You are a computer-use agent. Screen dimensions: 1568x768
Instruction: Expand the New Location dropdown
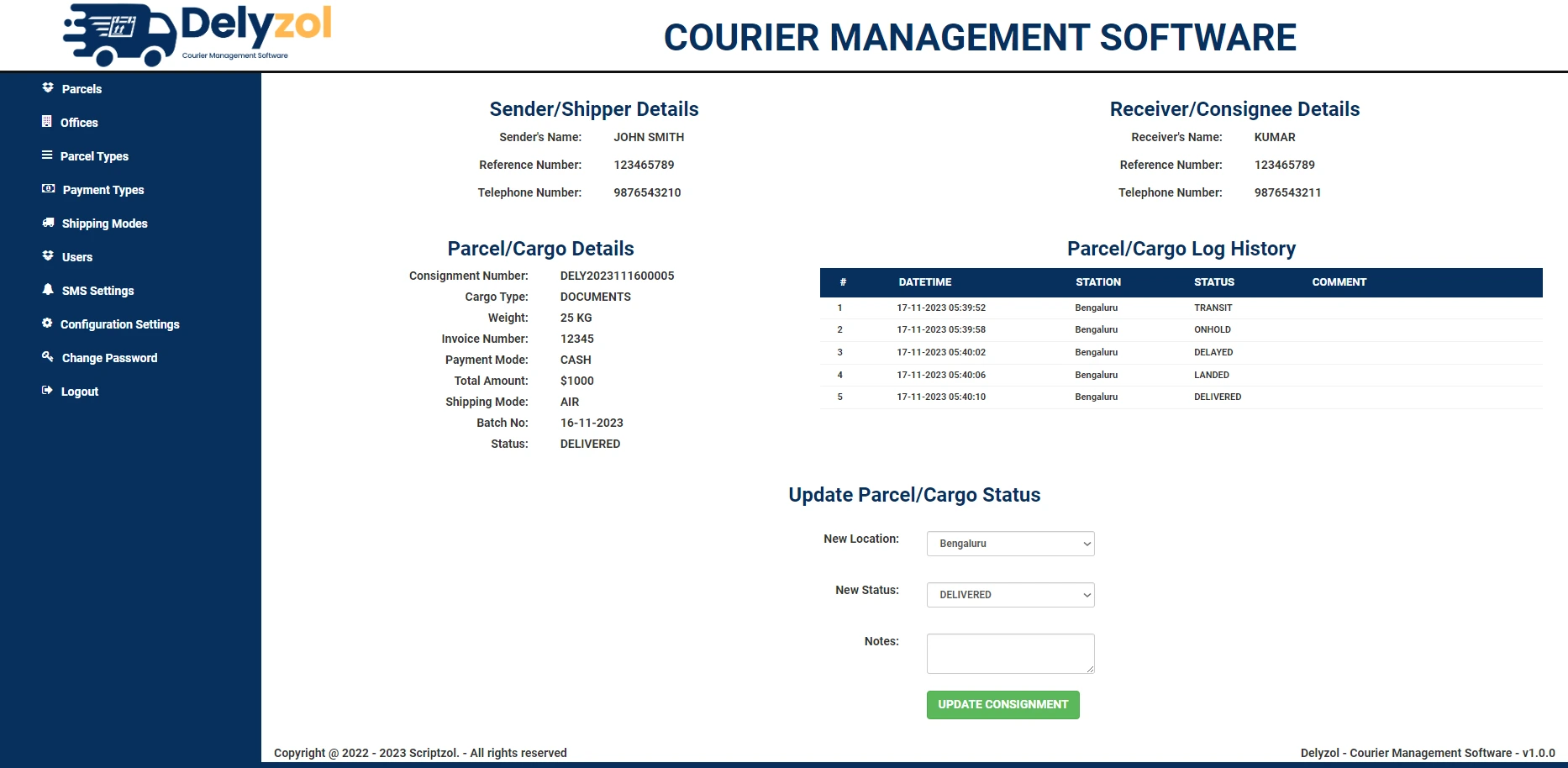coord(1011,544)
